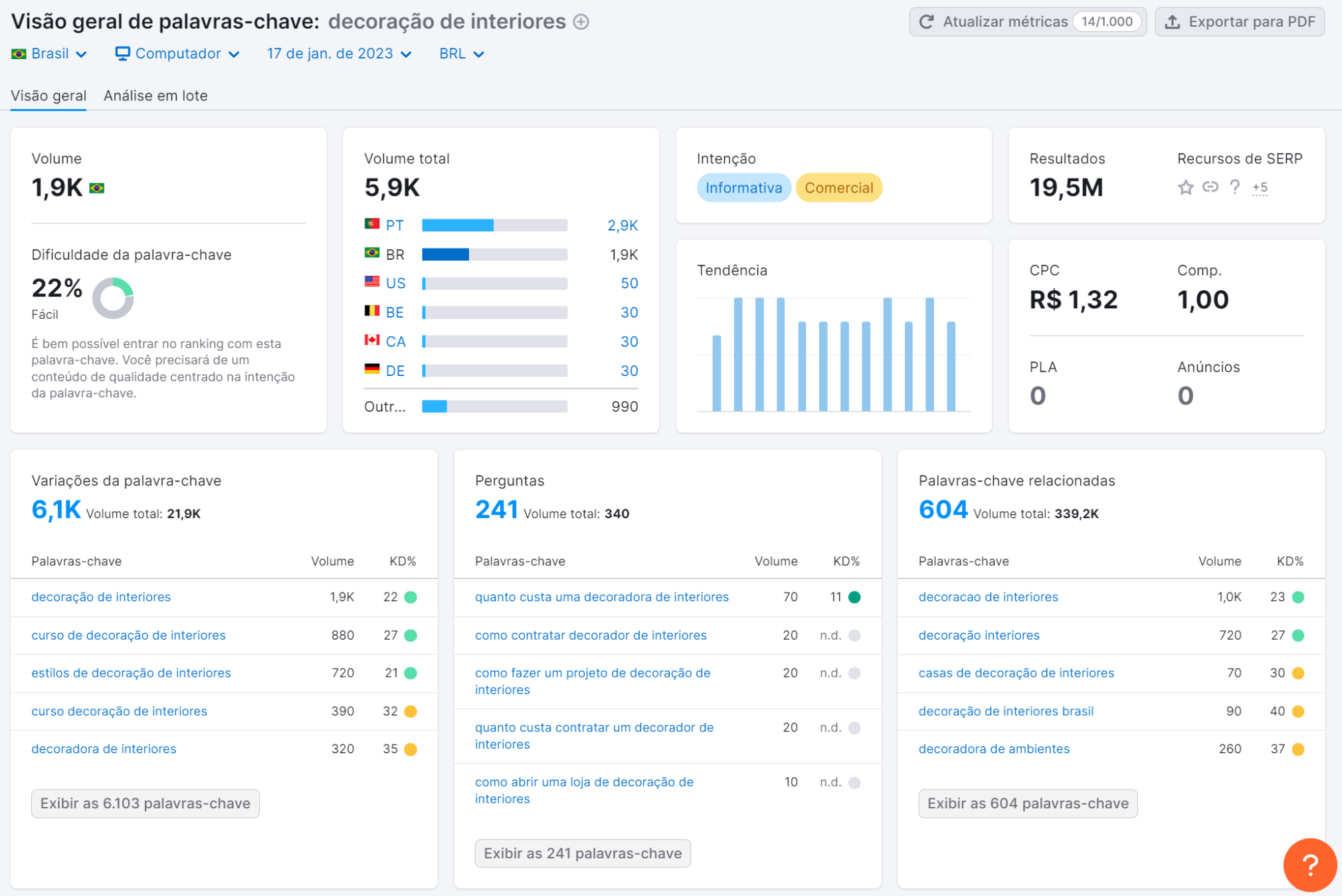The image size is (1342, 896).
Task: Click the BR volume bar
Action: point(494,254)
